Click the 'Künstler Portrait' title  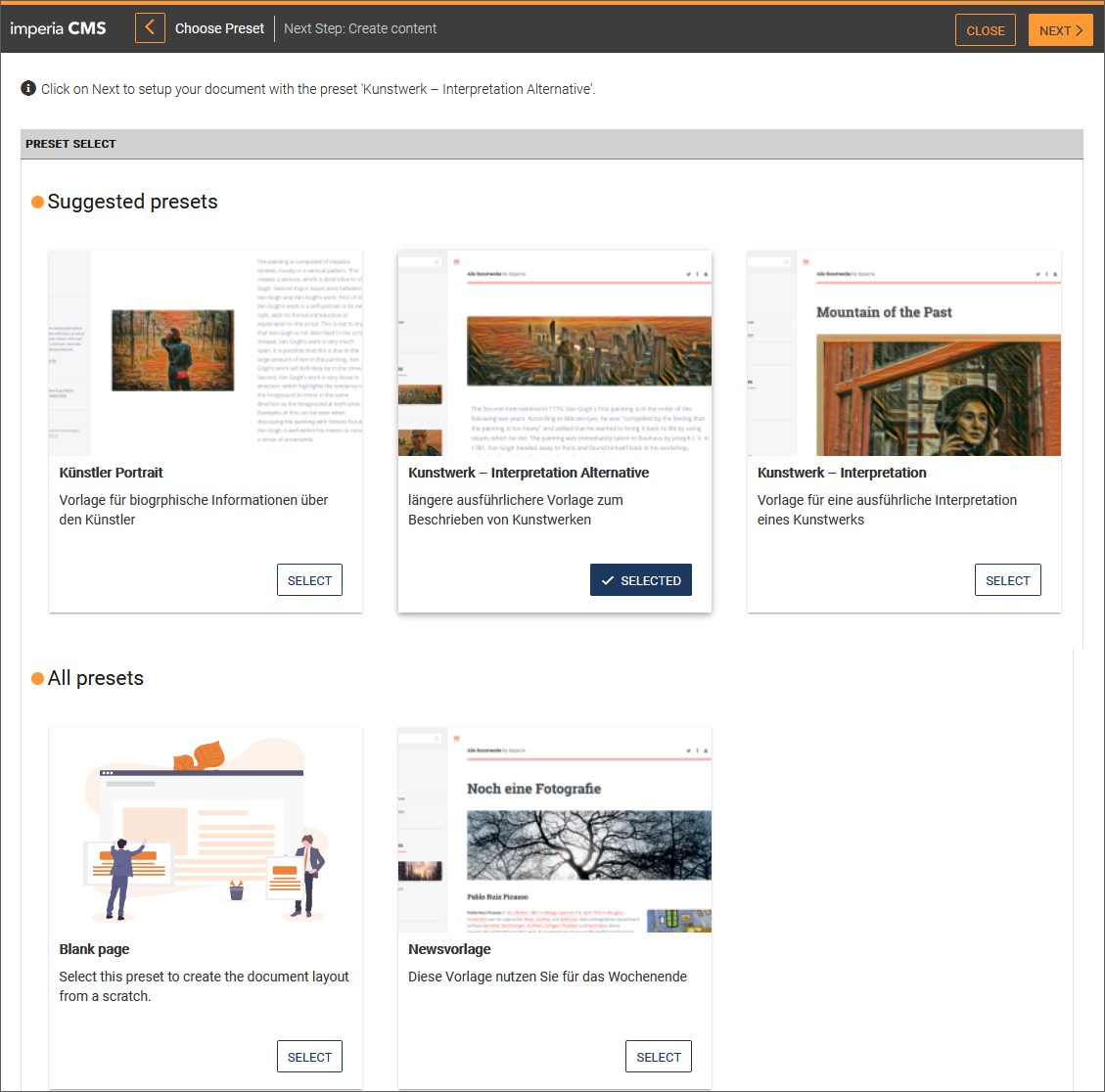coord(111,473)
